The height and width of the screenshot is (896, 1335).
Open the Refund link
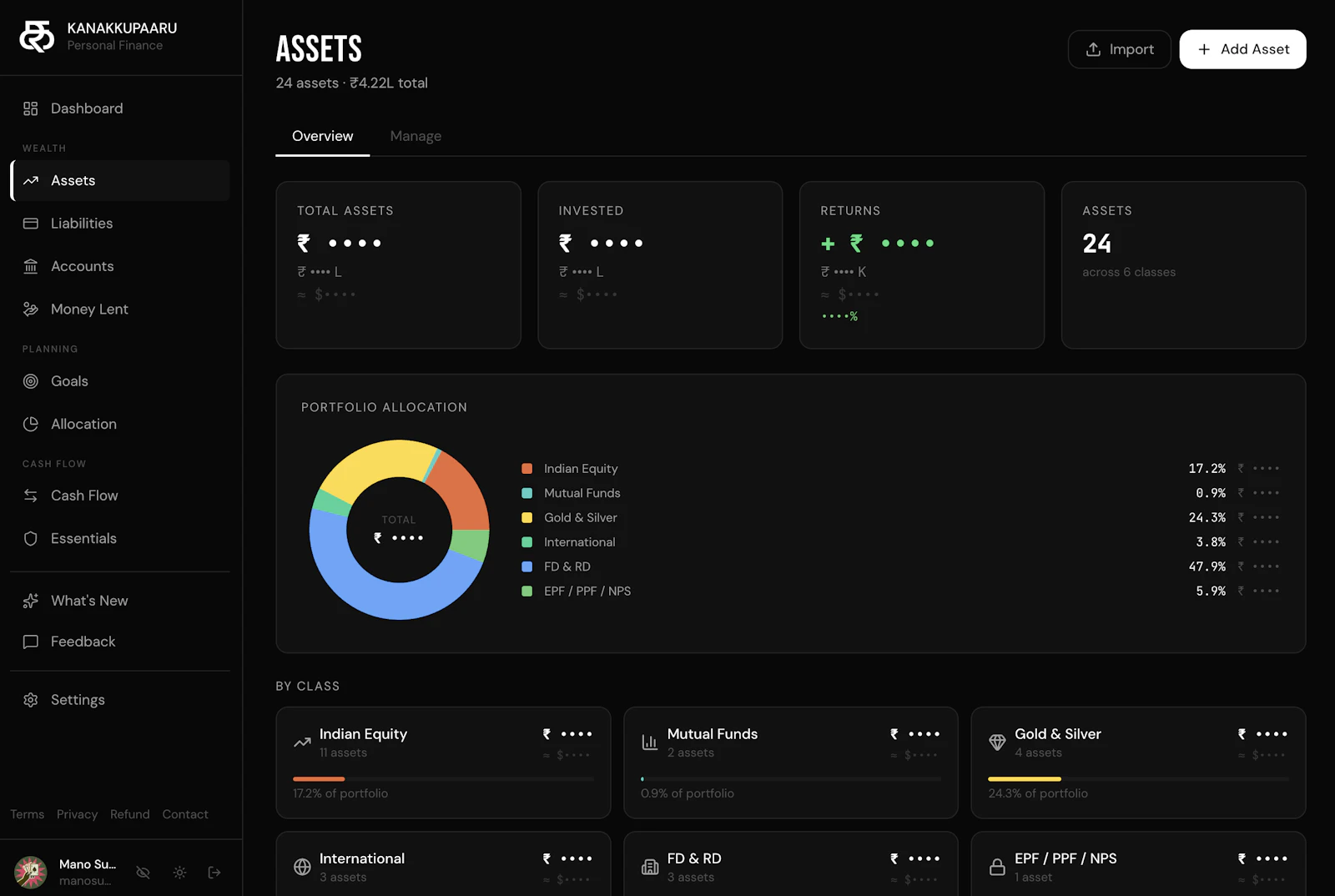[130, 814]
